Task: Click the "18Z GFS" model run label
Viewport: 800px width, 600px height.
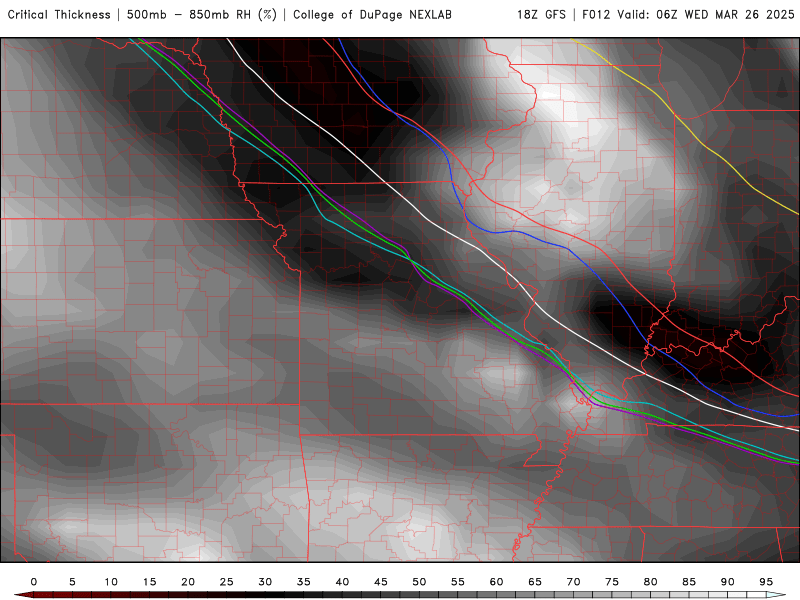Action: 541,14
